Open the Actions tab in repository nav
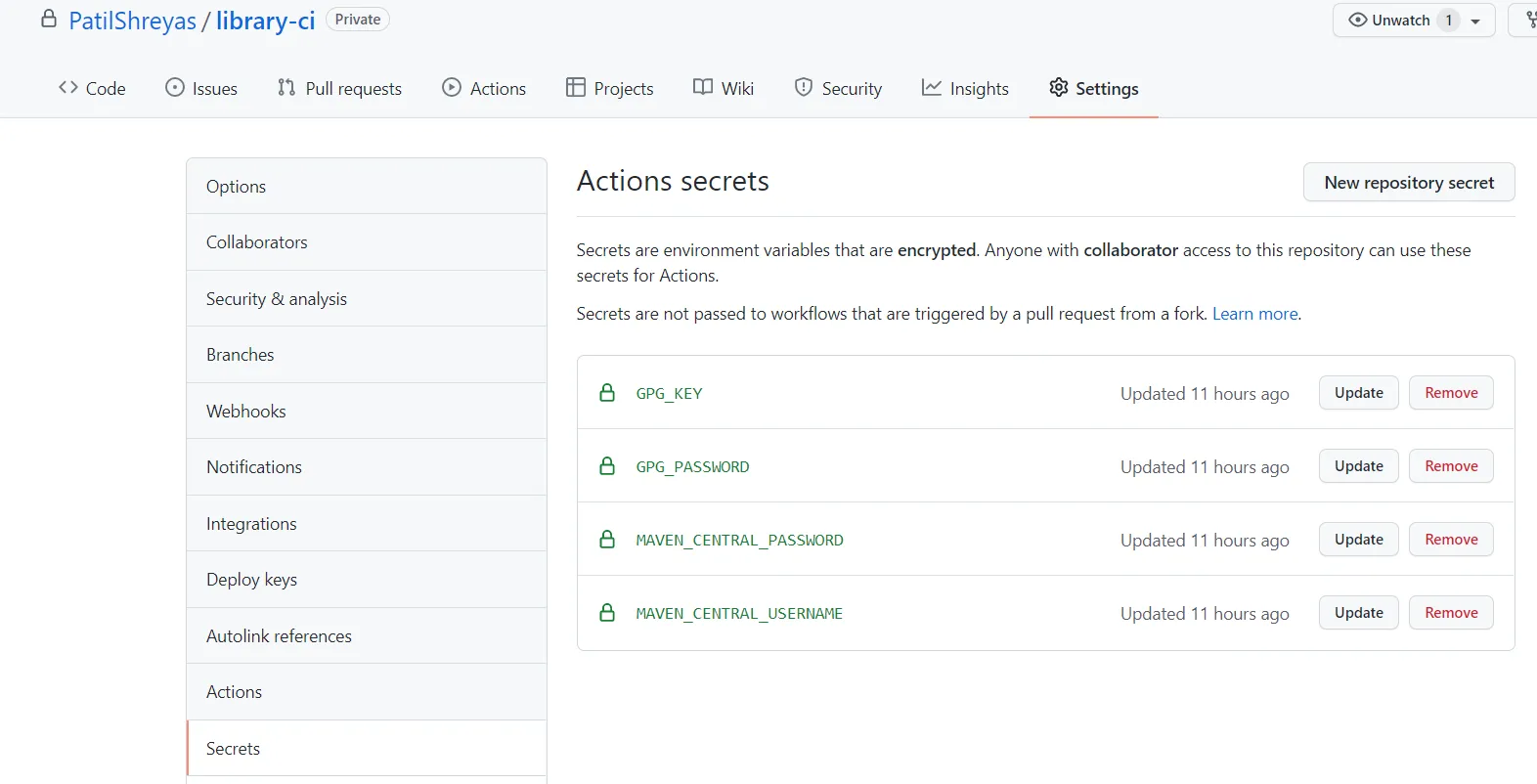The image size is (1537, 784). click(x=484, y=88)
